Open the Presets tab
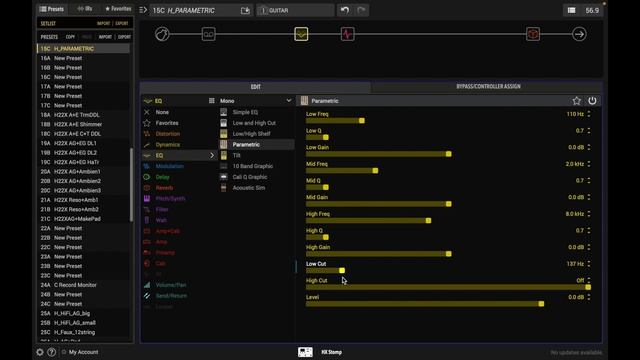Screen dimensions: 640x360 [52, 9]
